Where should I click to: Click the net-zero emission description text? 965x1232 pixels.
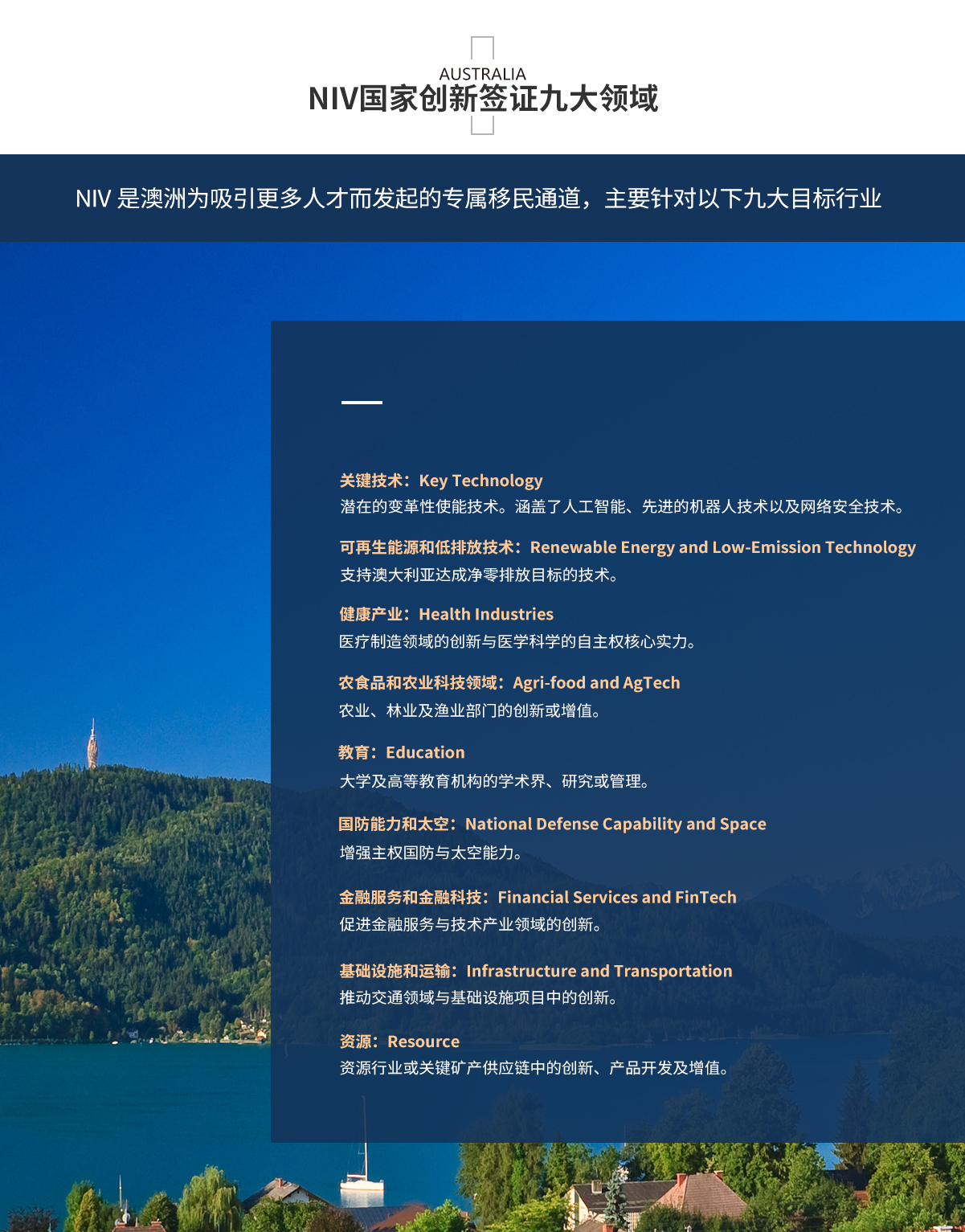click(x=479, y=575)
